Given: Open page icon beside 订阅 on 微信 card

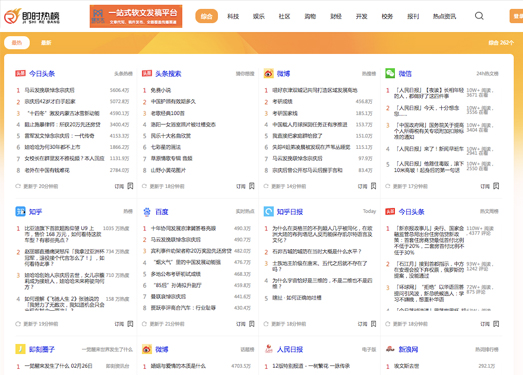Looking at the screenshot, I should (x=496, y=186).
